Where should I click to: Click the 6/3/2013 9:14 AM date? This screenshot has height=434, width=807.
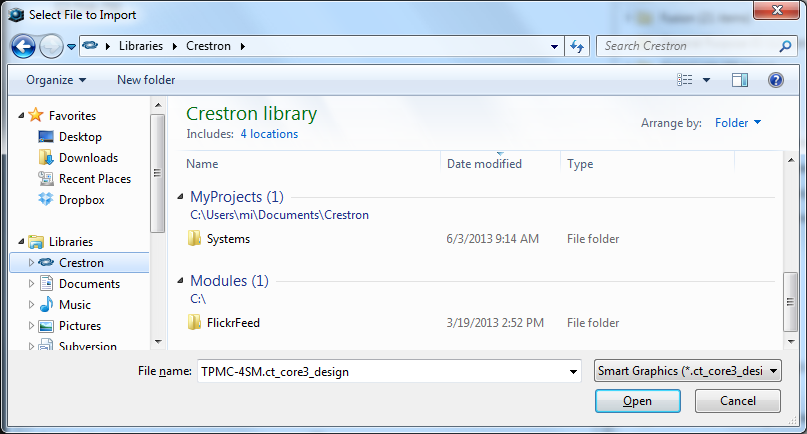[x=493, y=239]
